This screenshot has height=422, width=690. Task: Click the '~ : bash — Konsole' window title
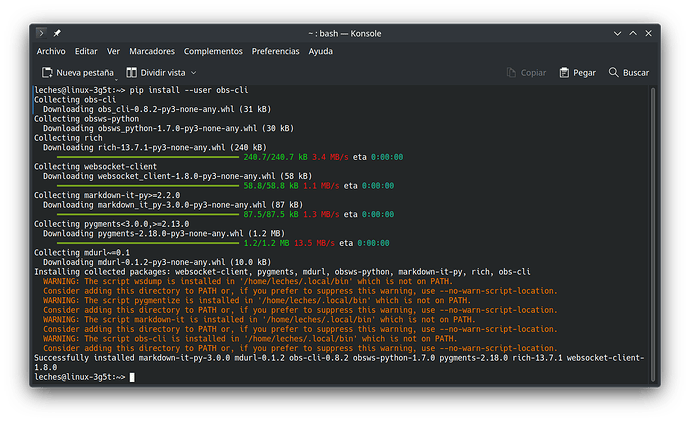click(x=345, y=33)
